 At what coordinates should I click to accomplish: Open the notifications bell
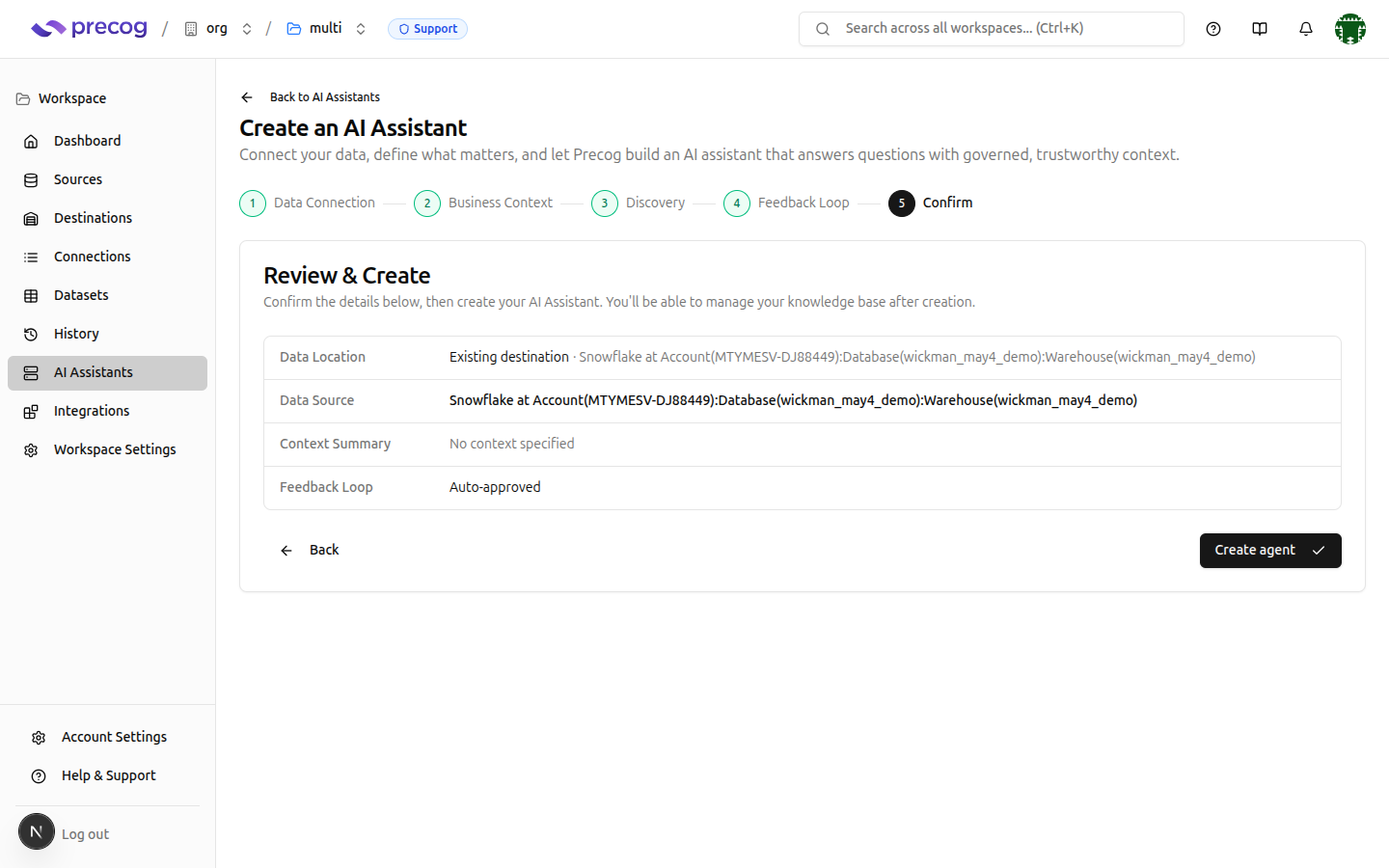[x=1306, y=29]
